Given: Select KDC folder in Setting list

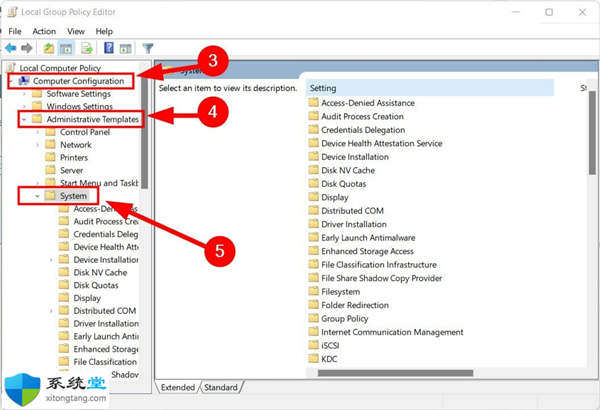Looking at the screenshot, I should coord(323,359).
